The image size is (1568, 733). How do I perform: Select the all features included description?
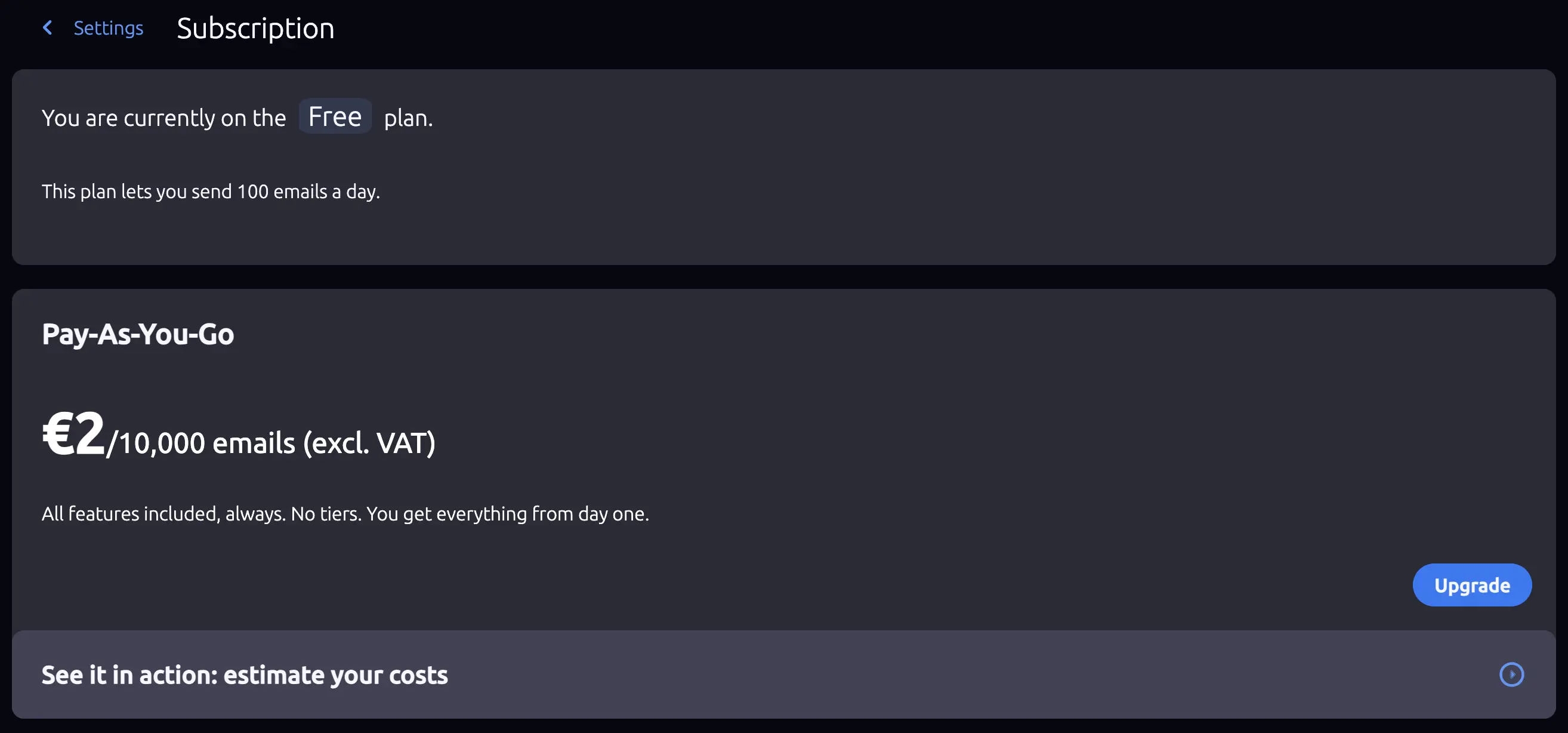[345, 513]
